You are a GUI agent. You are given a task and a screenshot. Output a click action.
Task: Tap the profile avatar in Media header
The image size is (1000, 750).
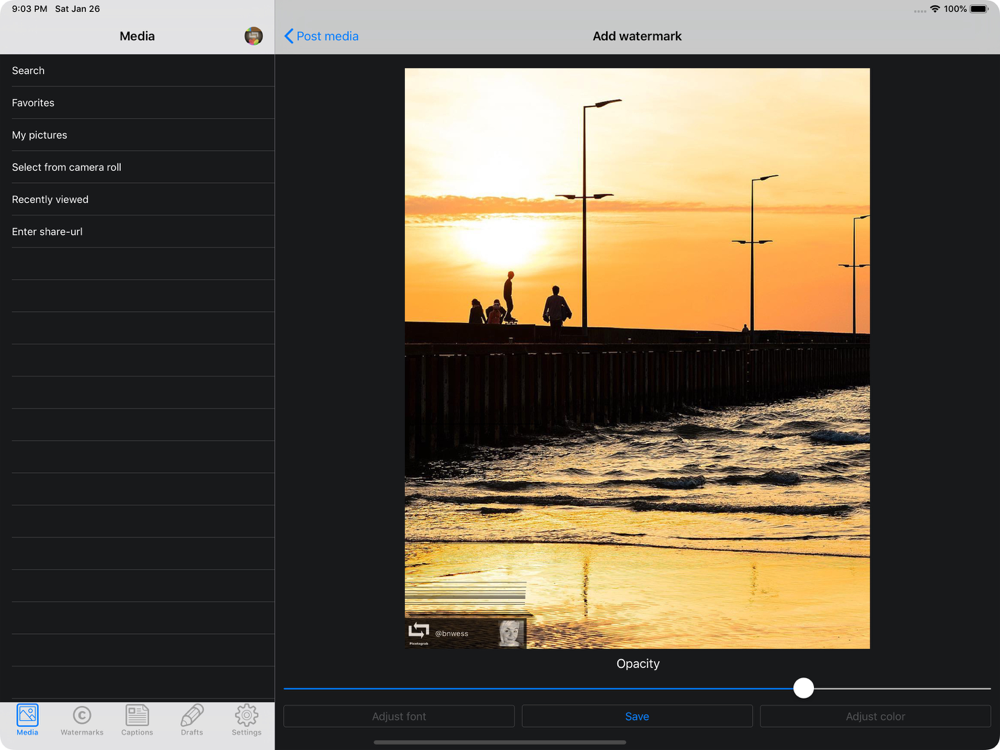point(254,36)
